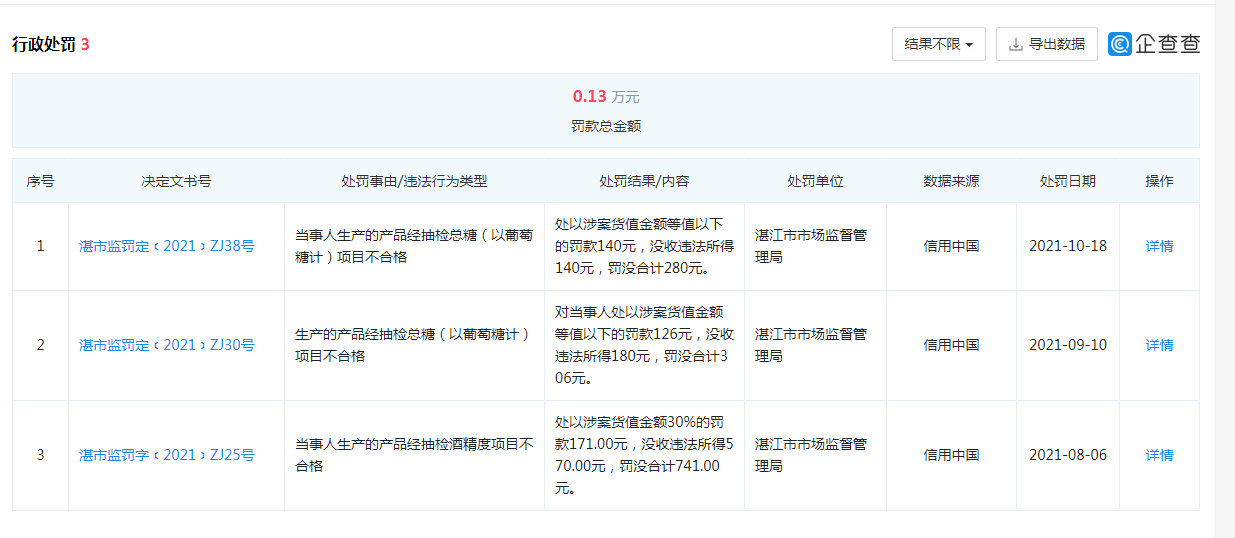View 详情 for the 2021-08-06 penalty
Screen dimensions: 1235x538
coord(1159,455)
